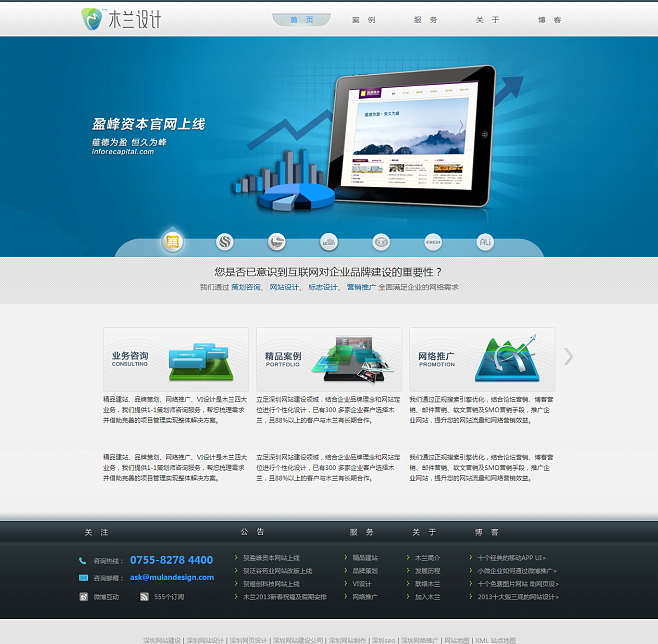
Task: Select the ALi slide indicator
Action: 485,242
